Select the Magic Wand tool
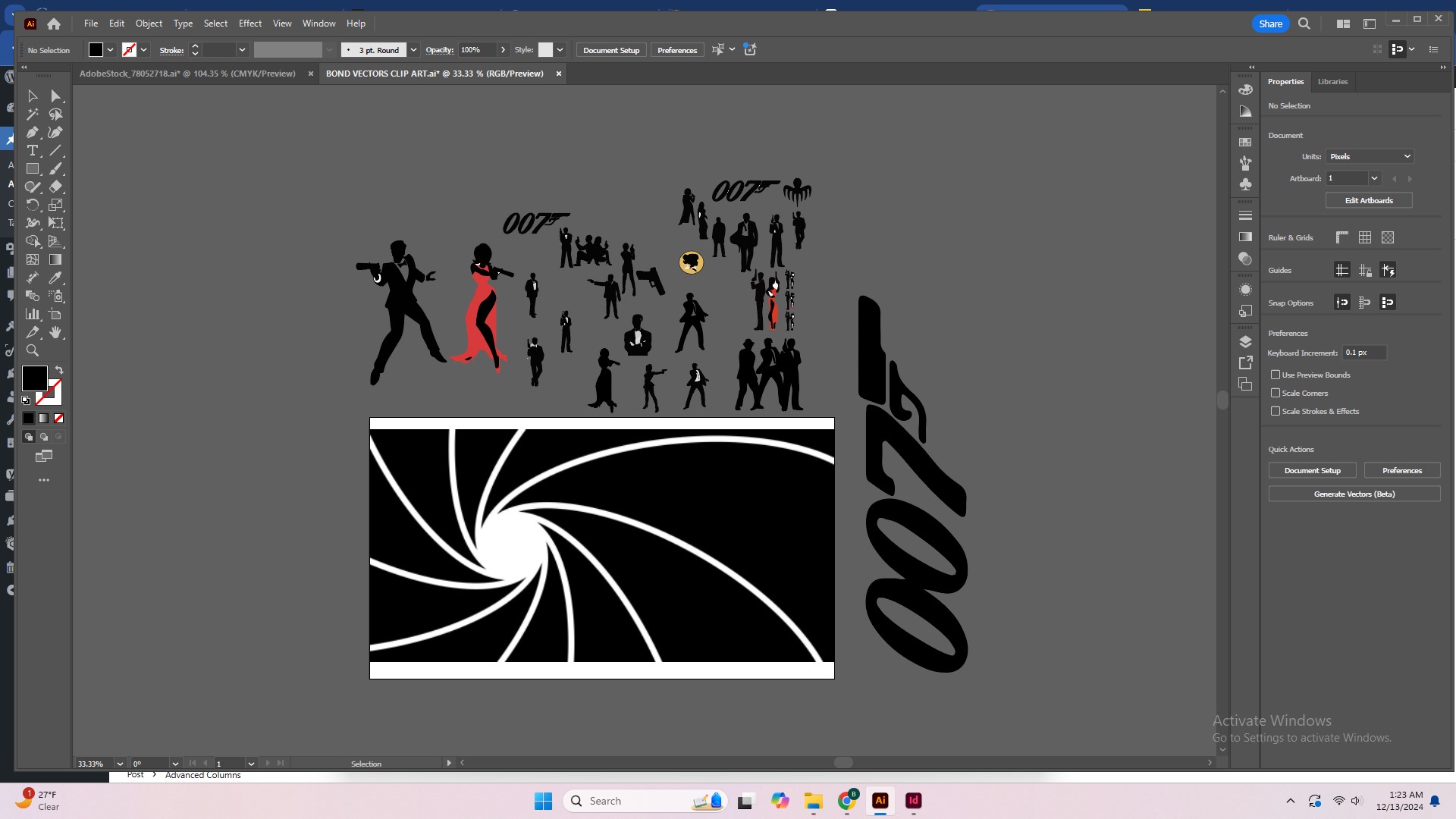Viewport: 1456px width, 819px height. [33, 115]
